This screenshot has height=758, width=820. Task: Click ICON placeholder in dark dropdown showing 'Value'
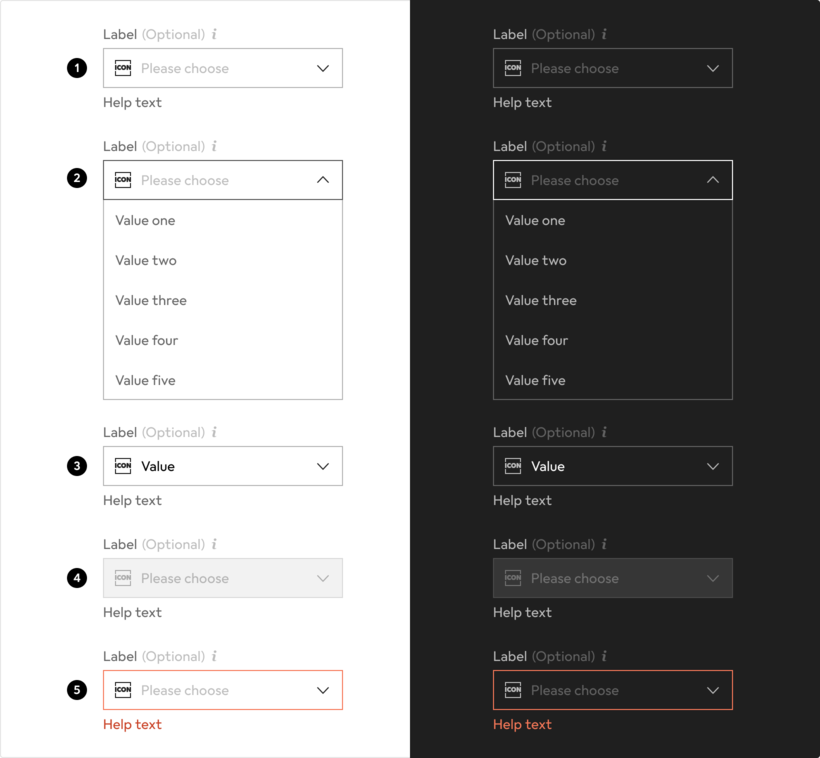click(x=513, y=466)
